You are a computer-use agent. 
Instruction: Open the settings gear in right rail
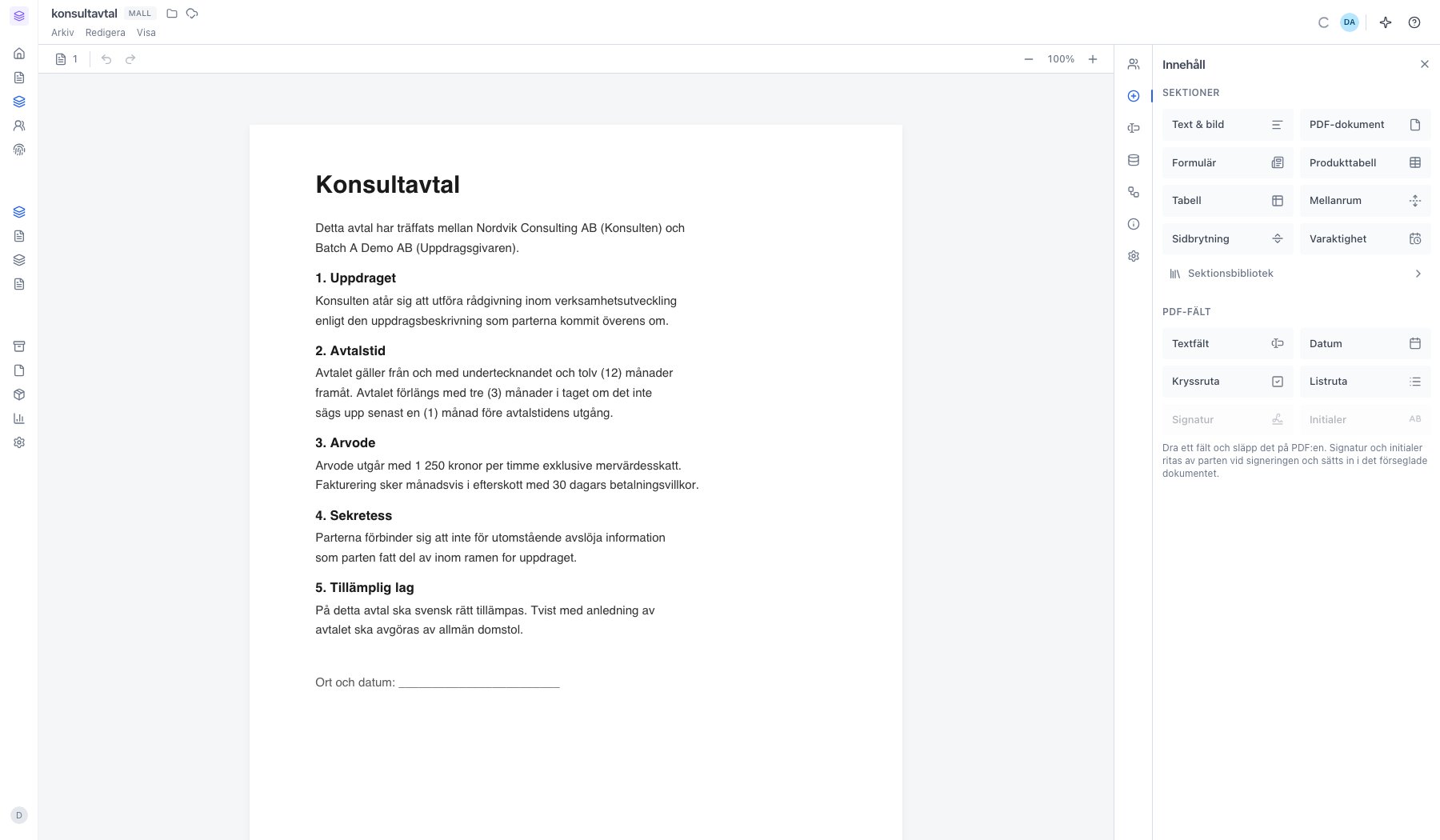(x=1133, y=256)
